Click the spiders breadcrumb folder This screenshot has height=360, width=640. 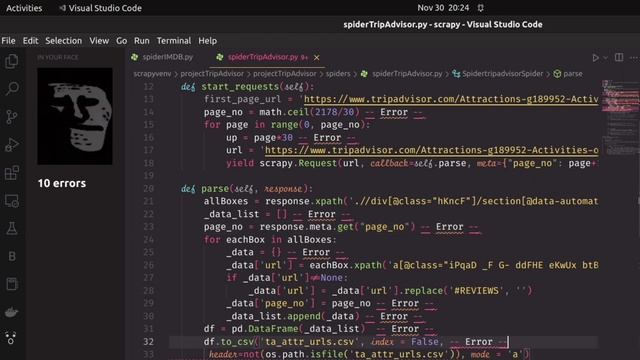point(338,74)
